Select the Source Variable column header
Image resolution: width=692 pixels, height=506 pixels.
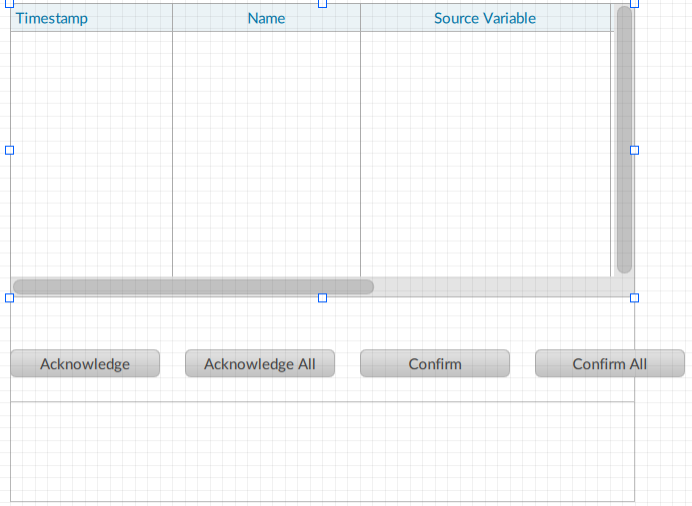(x=485, y=18)
